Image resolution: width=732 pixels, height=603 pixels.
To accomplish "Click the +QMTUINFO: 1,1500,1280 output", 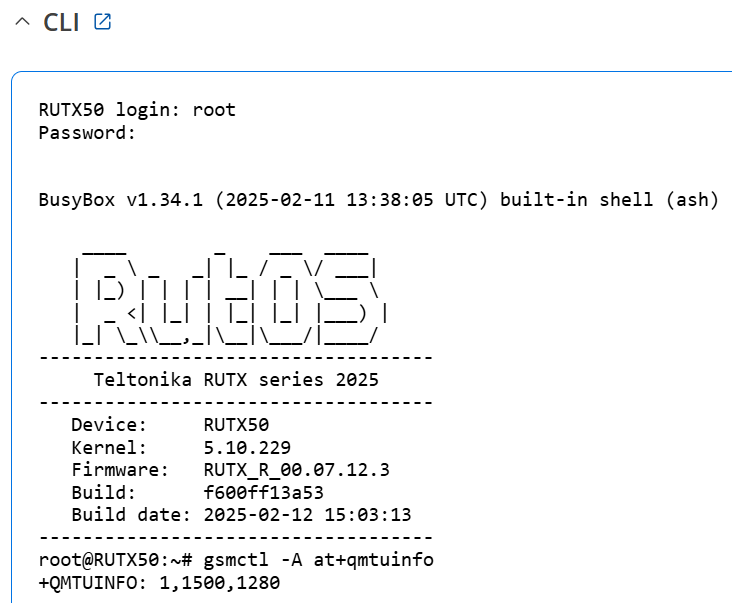I will tap(159, 583).
